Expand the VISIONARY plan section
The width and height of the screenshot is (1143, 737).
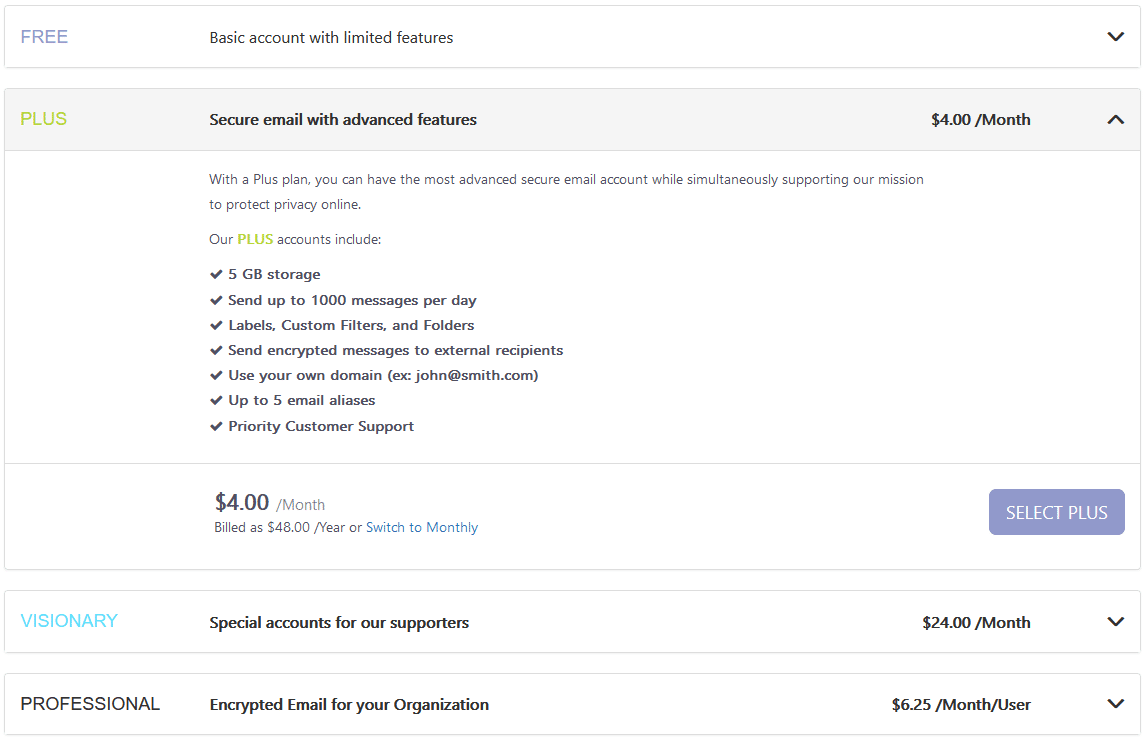coord(1115,621)
